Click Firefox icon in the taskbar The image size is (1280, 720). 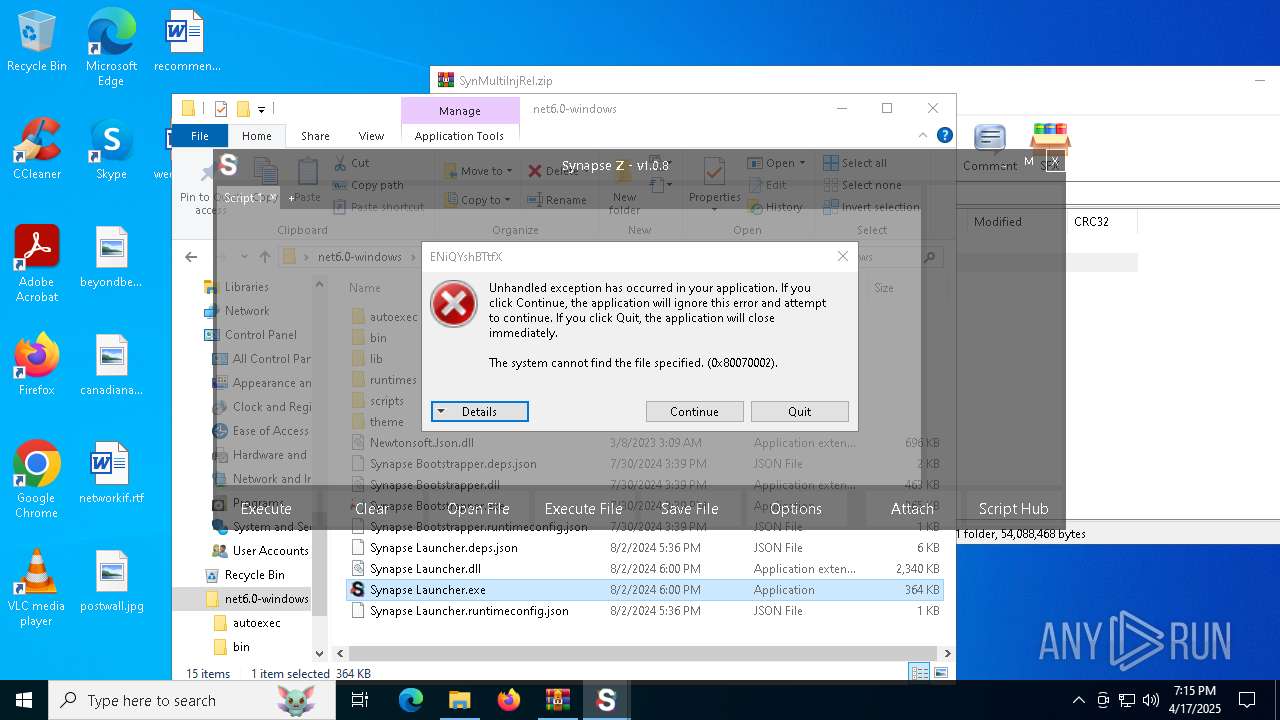point(508,700)
